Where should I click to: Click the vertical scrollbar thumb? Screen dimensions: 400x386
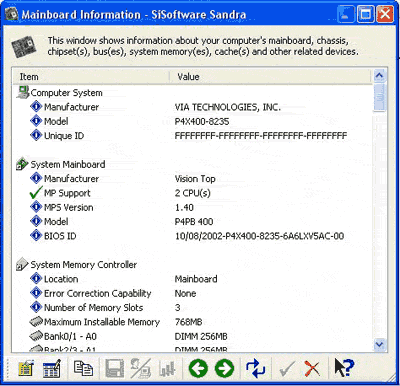[x=379, y=97]
